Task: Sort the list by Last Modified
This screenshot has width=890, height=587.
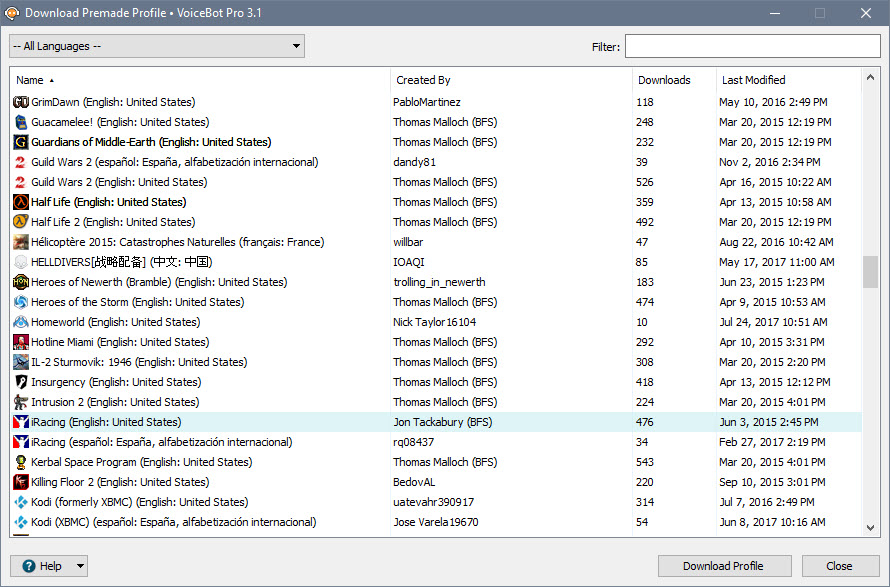Action: [753, 79]
